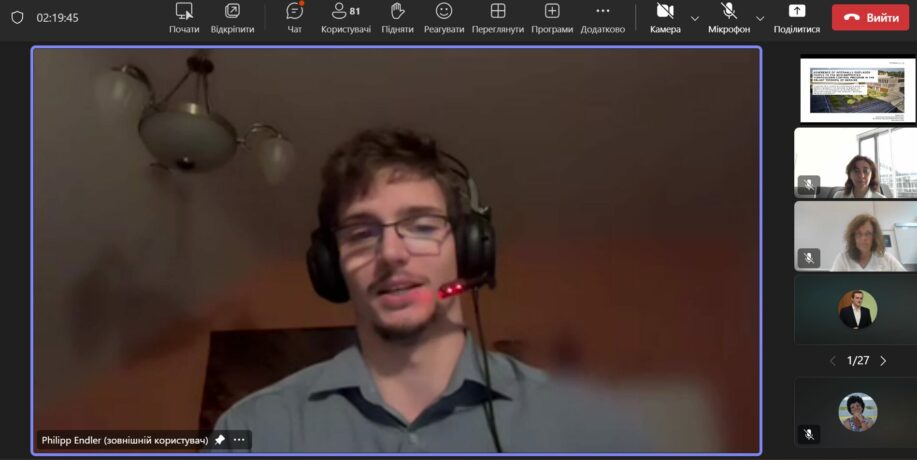Expand camera options dropdown arrow

click(x=695, y=18)
